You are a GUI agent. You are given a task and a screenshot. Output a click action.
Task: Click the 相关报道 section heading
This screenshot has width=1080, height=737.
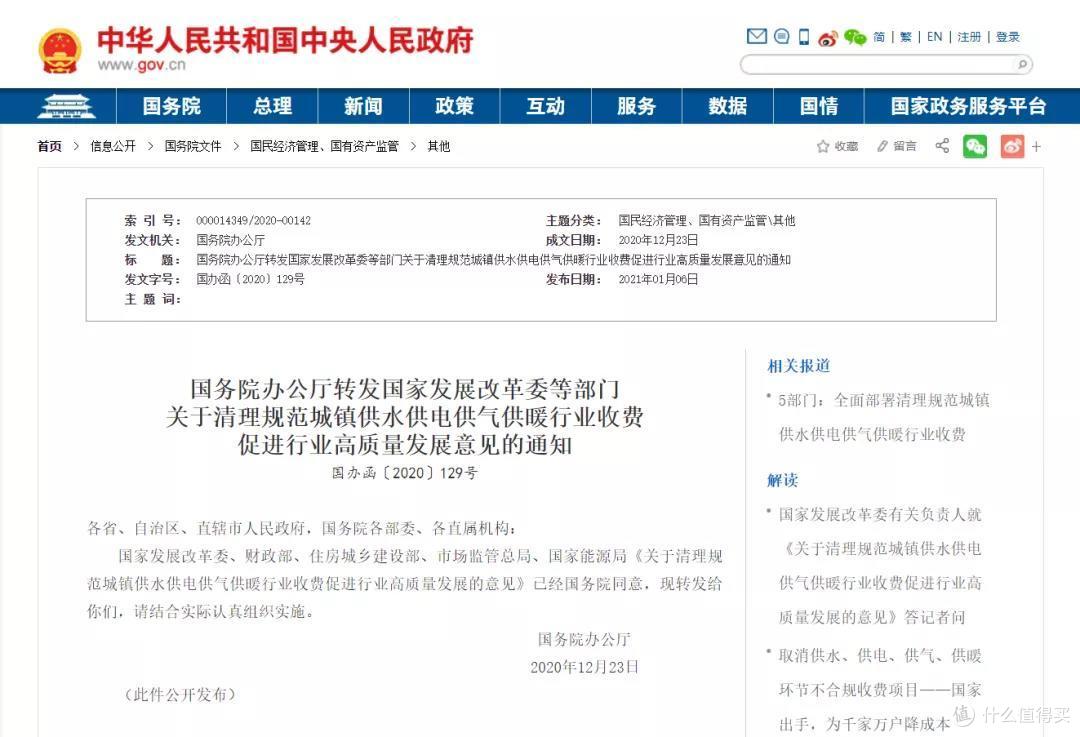pos(798,366)
